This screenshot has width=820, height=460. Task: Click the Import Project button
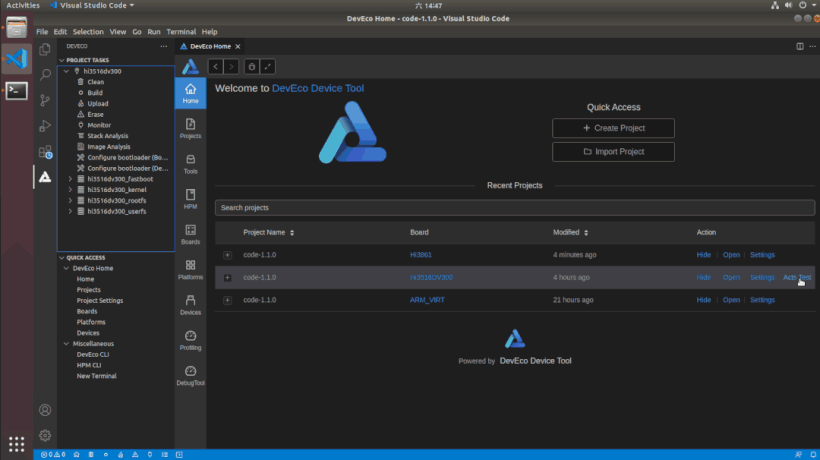coord(613,152)
